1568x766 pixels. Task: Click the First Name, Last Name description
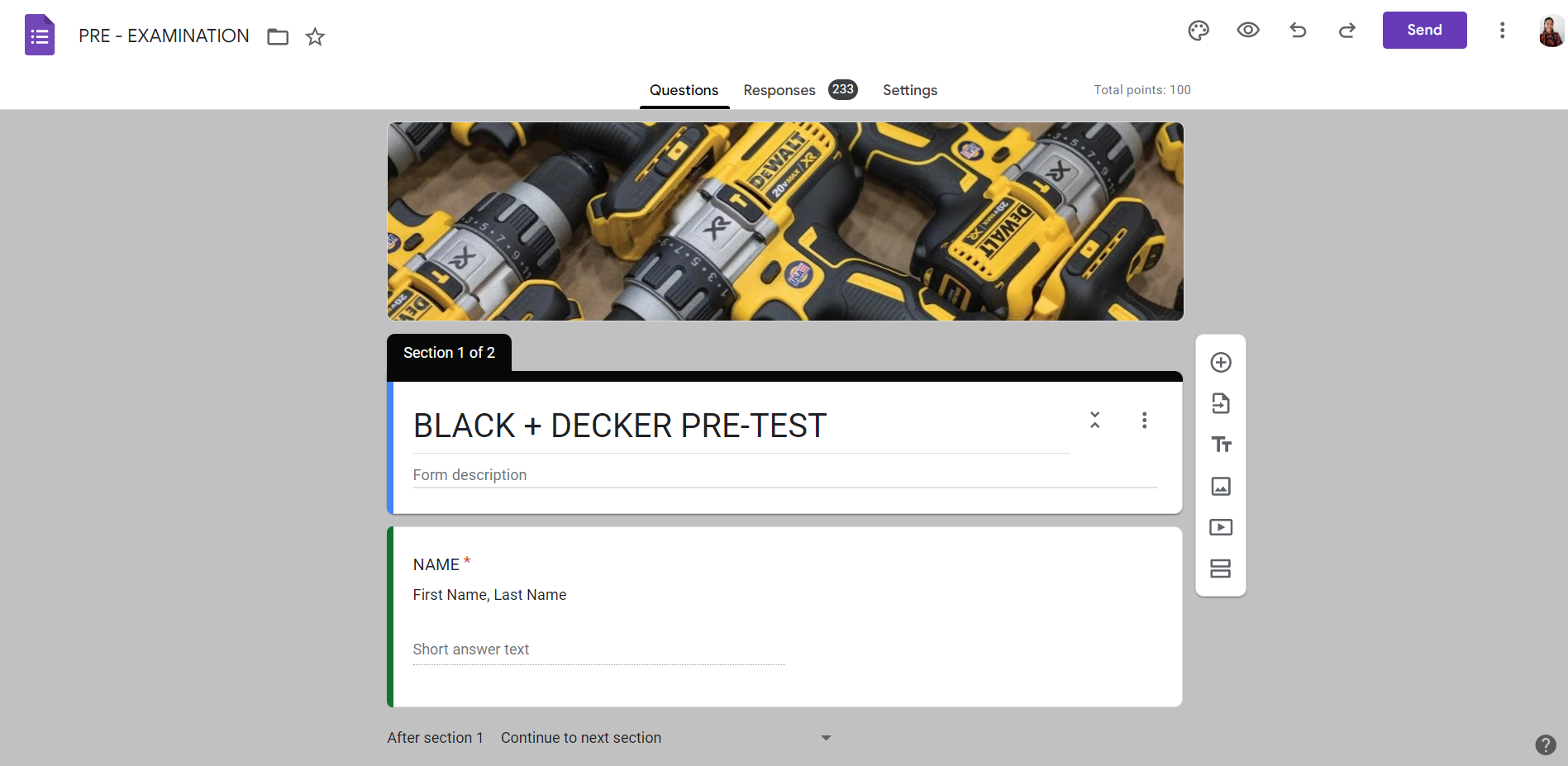click(490, 595)
